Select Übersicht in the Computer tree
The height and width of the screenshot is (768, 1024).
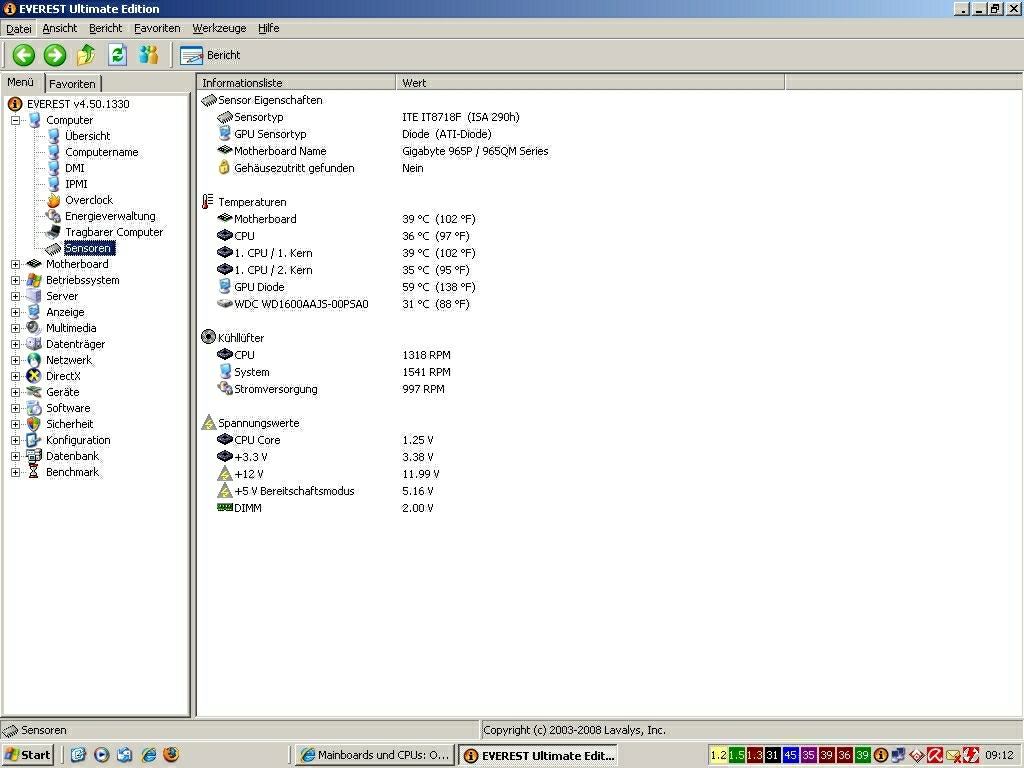click(88, 136)
